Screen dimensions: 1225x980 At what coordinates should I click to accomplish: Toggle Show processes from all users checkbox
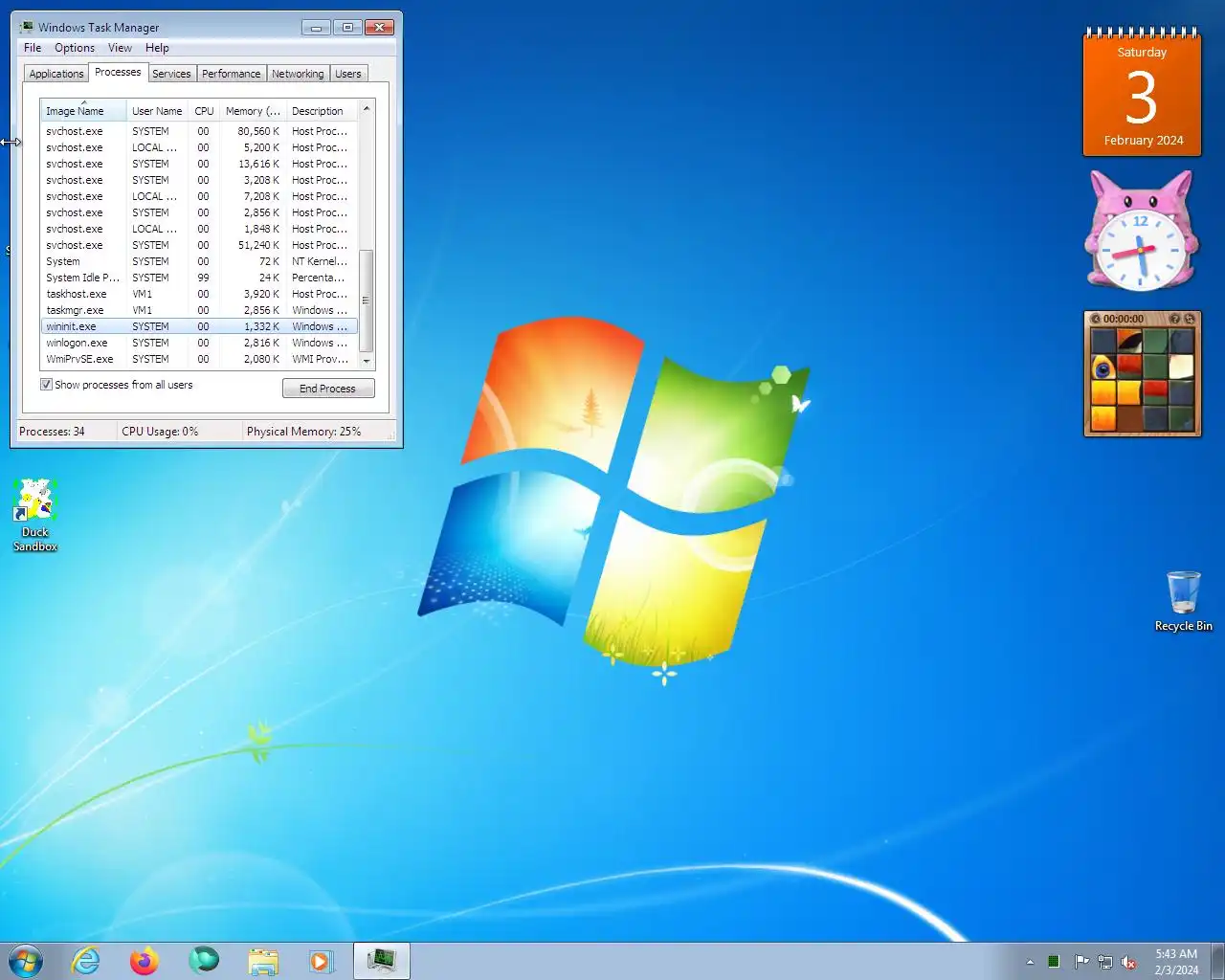[x=46, y=385]
